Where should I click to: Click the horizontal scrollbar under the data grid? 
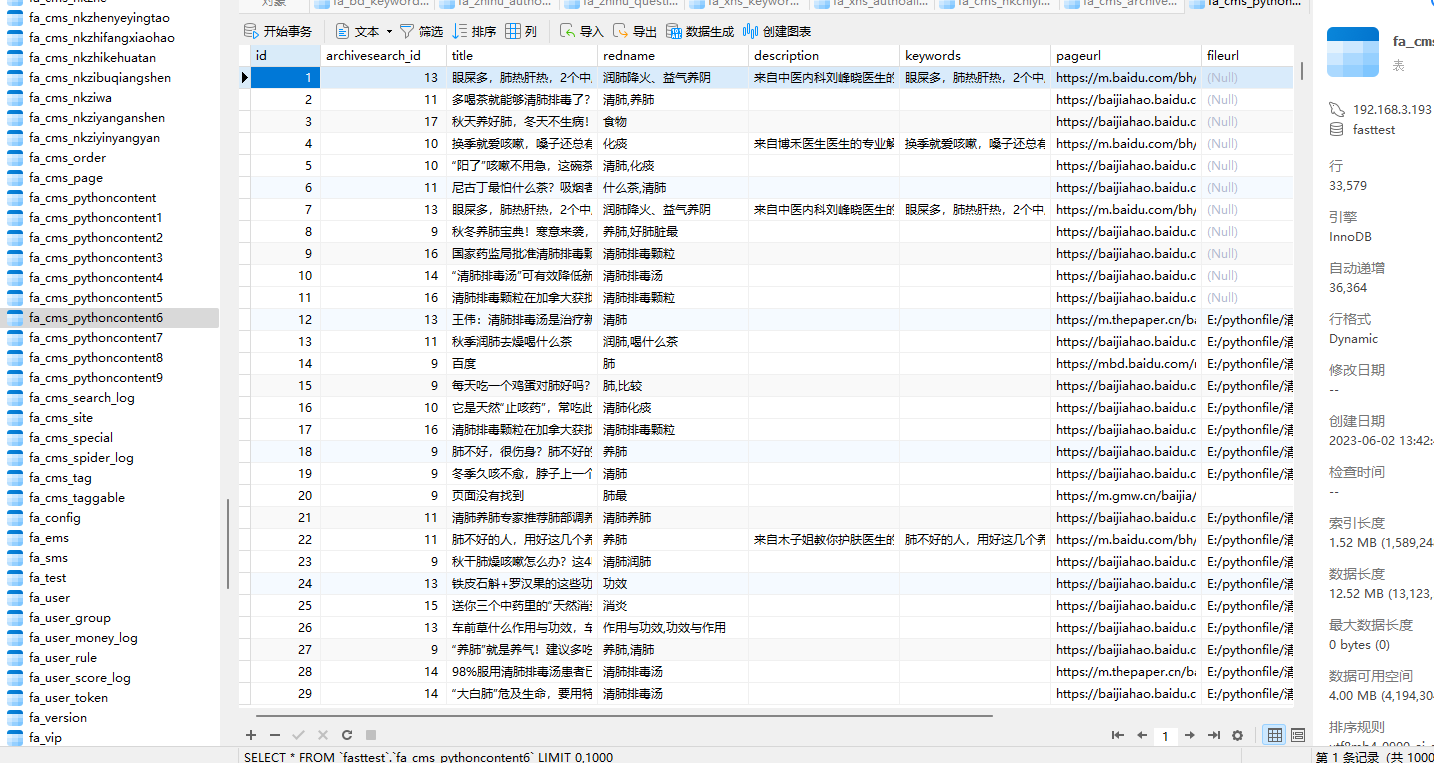[x=624, y=715]
